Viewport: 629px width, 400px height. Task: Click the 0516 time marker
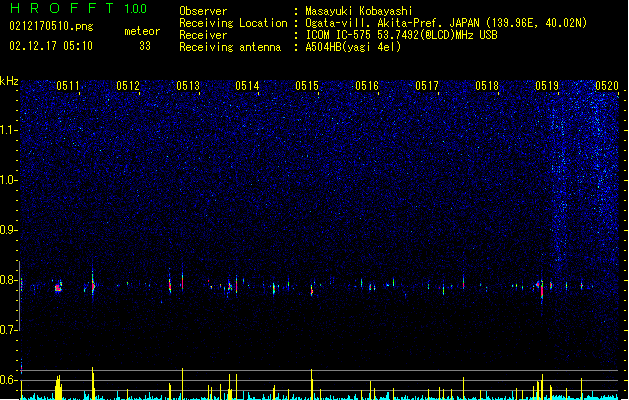tap(367, 86)
